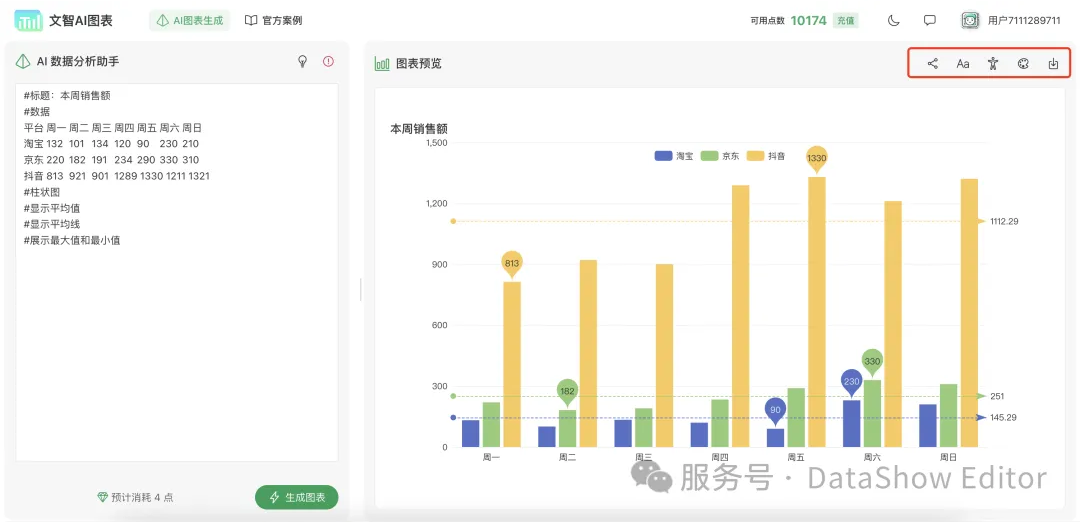Click the AI 数据分析助手 header icon

tap(23, 61)
